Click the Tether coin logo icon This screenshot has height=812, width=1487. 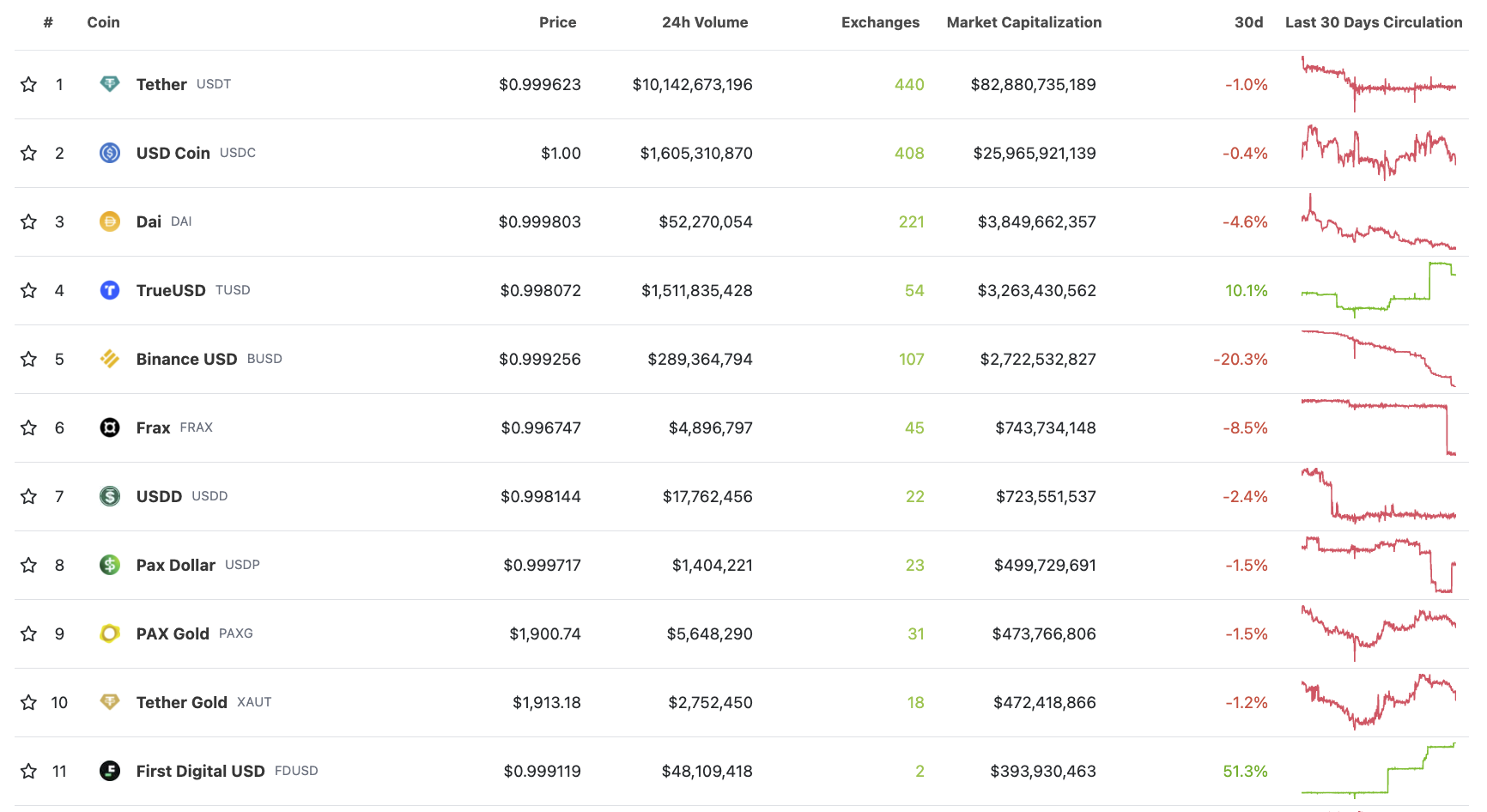(110, 84)
